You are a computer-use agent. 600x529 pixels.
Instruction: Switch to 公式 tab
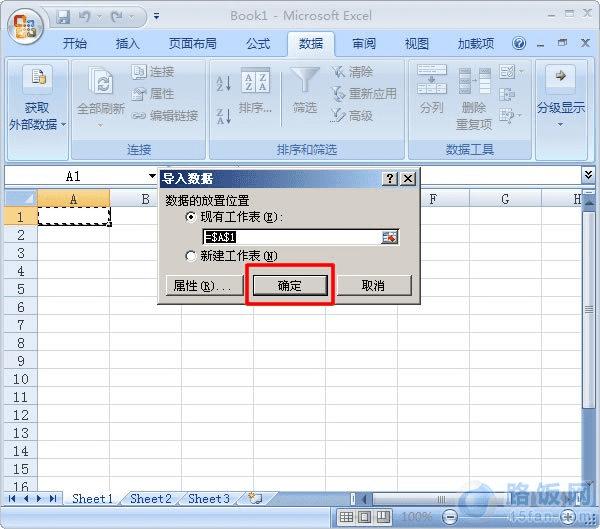[x=258, y=44]
